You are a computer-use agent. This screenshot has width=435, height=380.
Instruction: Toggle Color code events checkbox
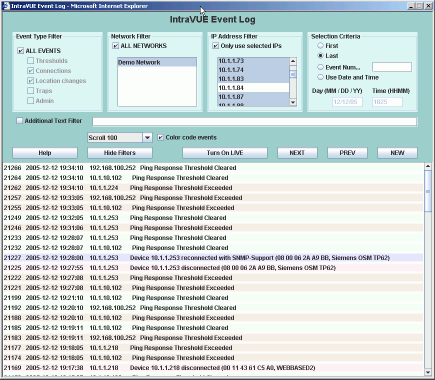coord(160,137)
